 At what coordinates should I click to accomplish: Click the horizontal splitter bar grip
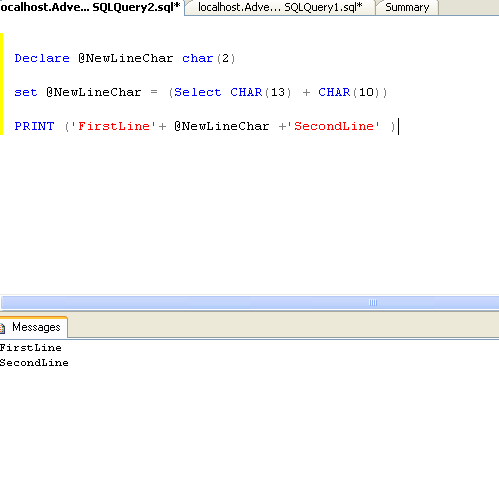point(373,303)
